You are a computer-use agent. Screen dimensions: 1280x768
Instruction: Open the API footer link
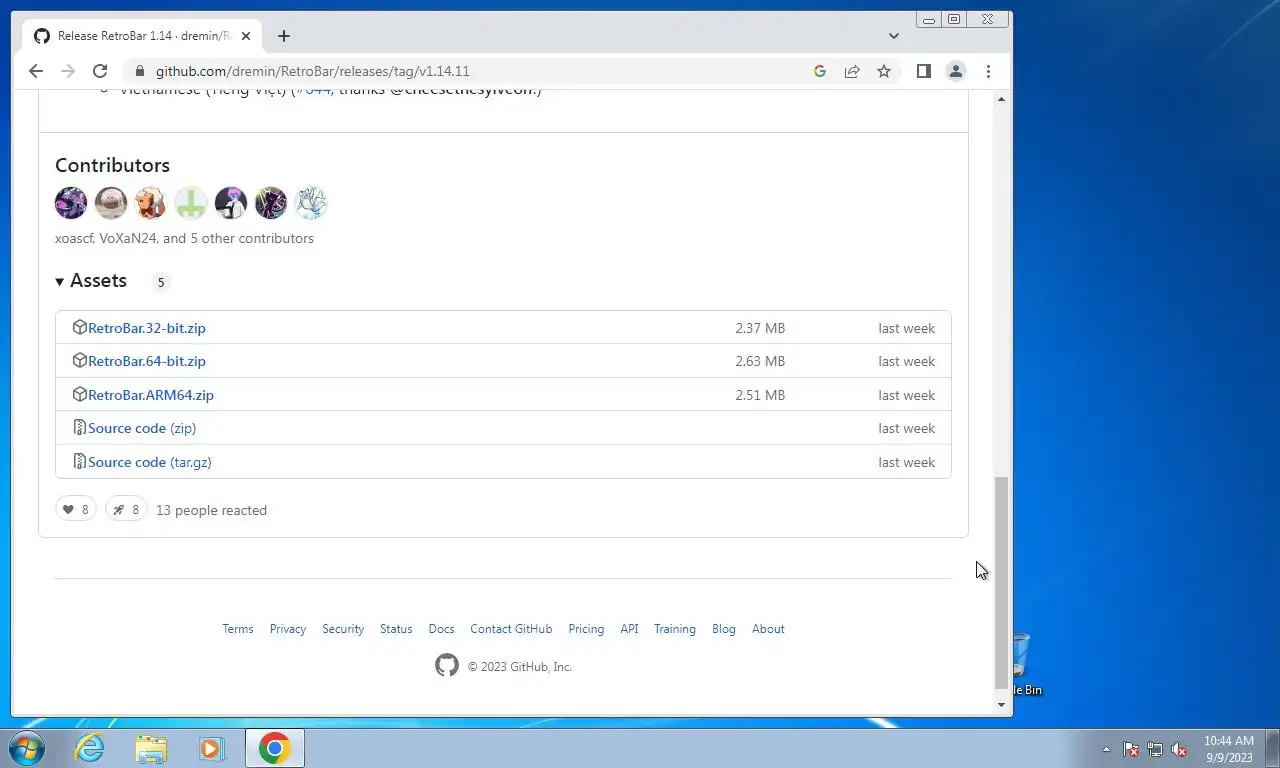click(x=629, y=629)
